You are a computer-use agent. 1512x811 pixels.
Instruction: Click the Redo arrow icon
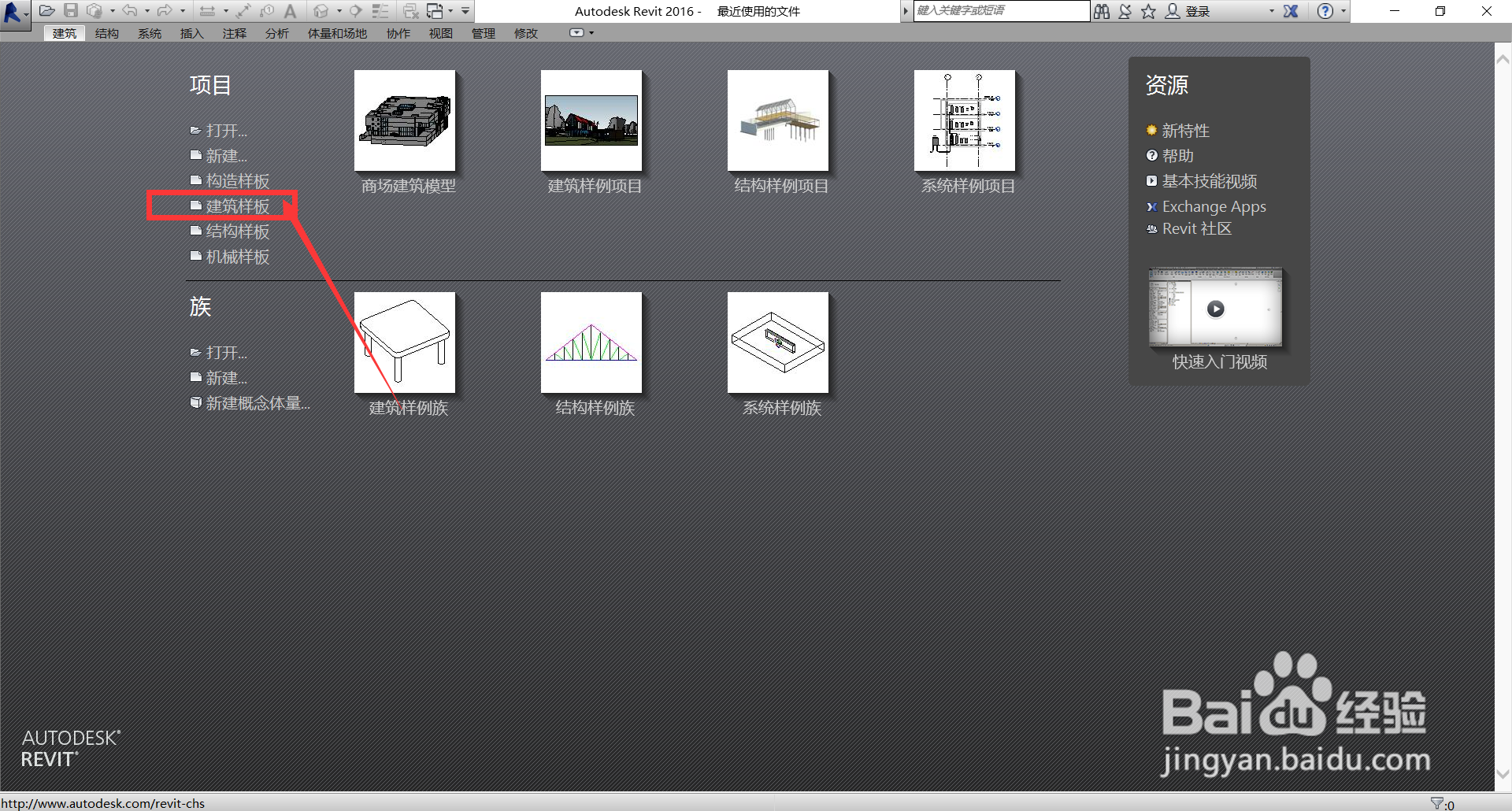[x=165, y=11]
